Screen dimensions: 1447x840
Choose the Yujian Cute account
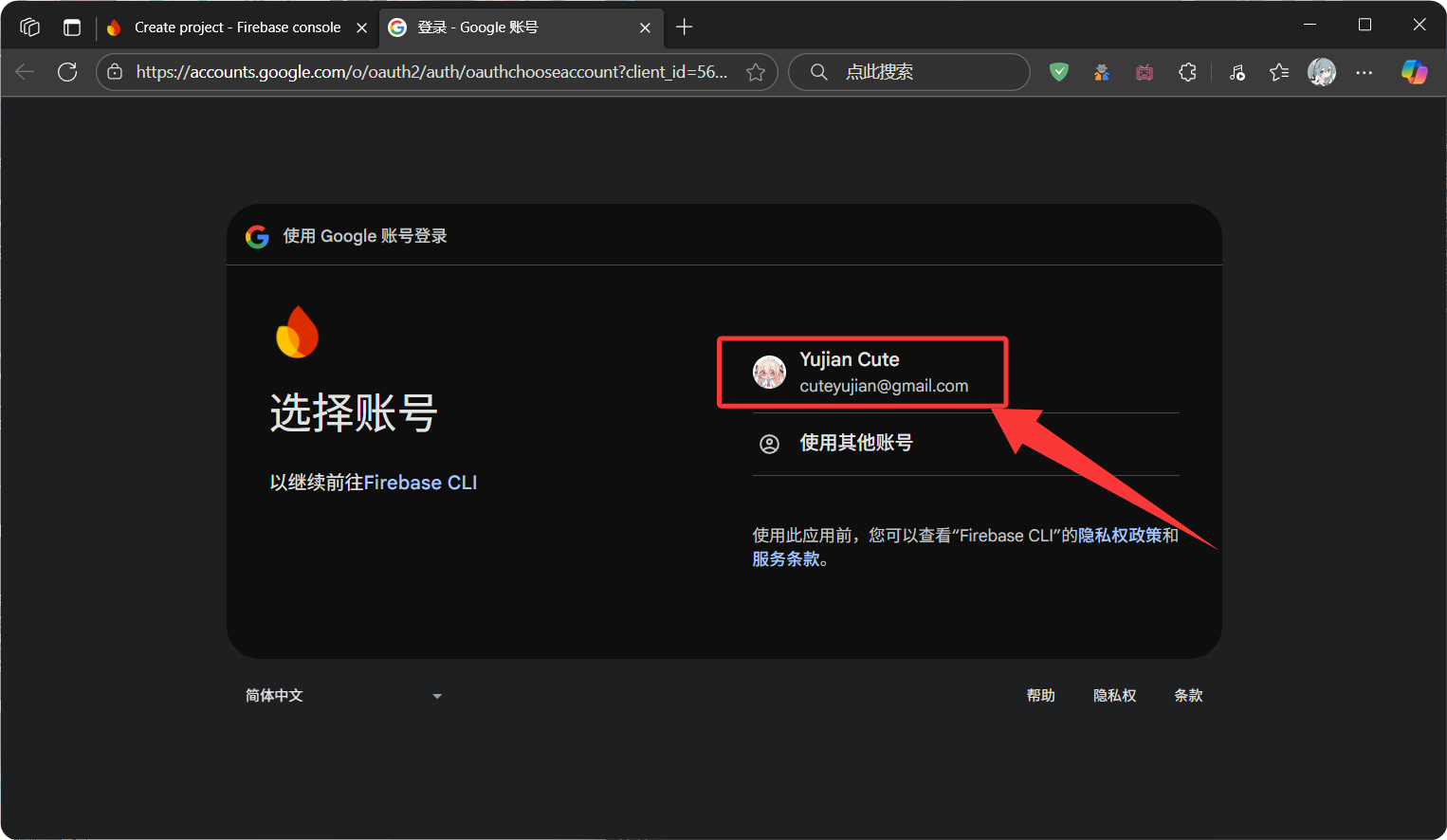[x=965, y=373]
